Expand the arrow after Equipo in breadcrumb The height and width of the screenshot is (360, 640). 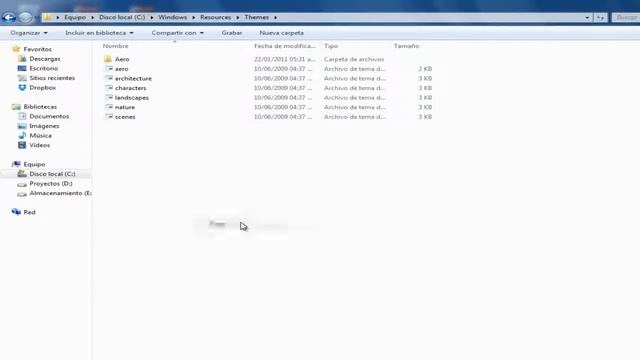(x=93, y=18)
